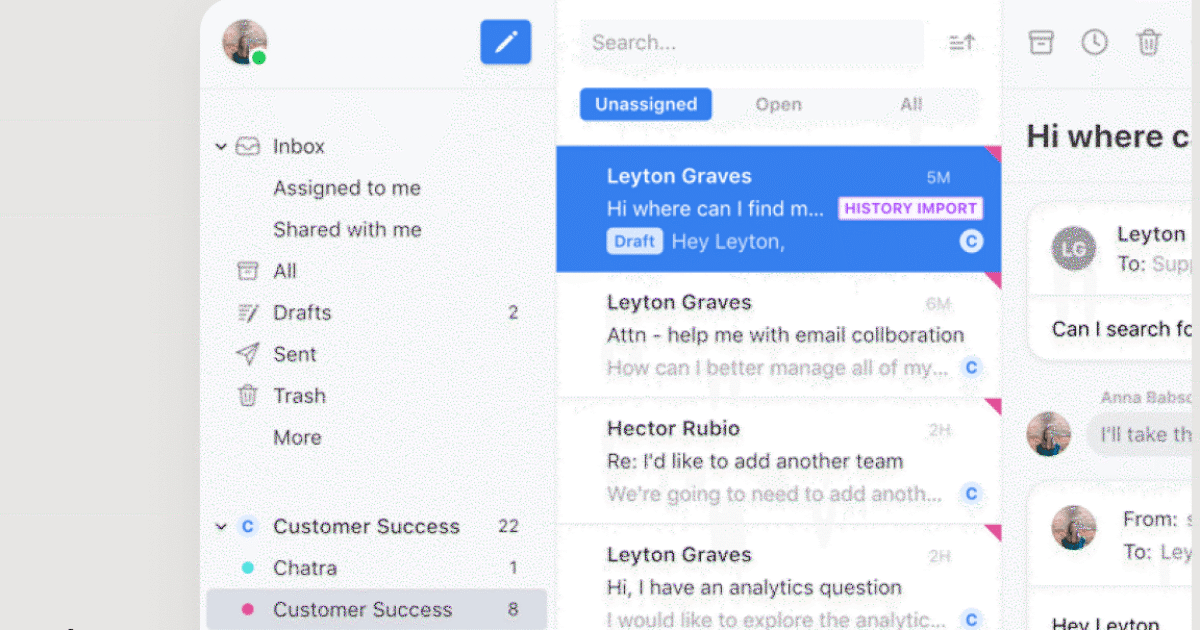The image size is (1200, 630).
Task: Collapse the Inbox tree section
Action: 221,147
